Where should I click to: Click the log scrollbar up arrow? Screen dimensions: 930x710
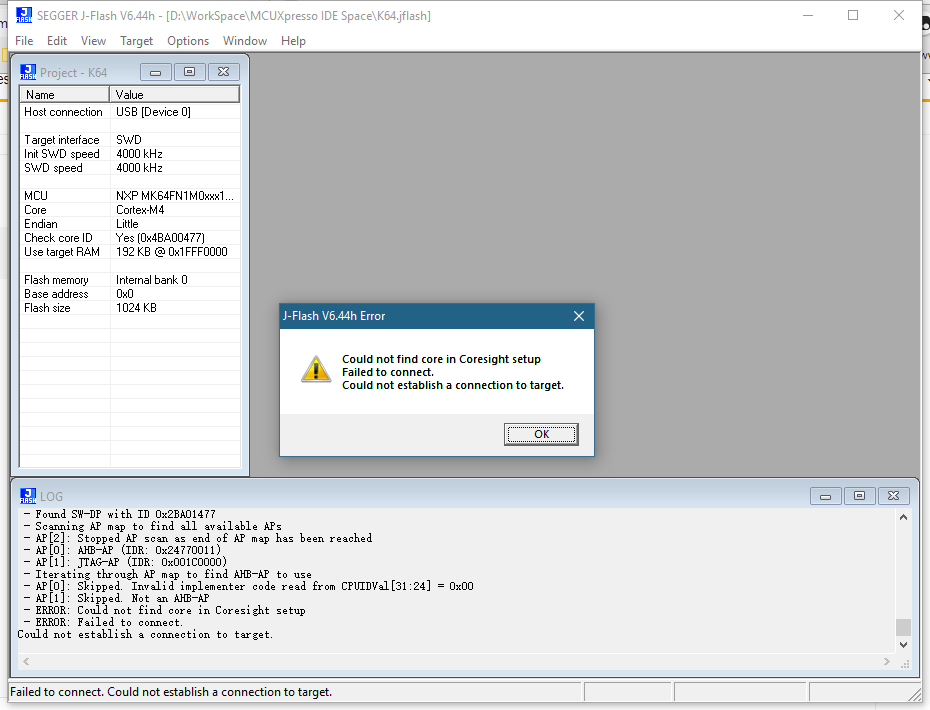pyautogui.click(x=903, y=517)
